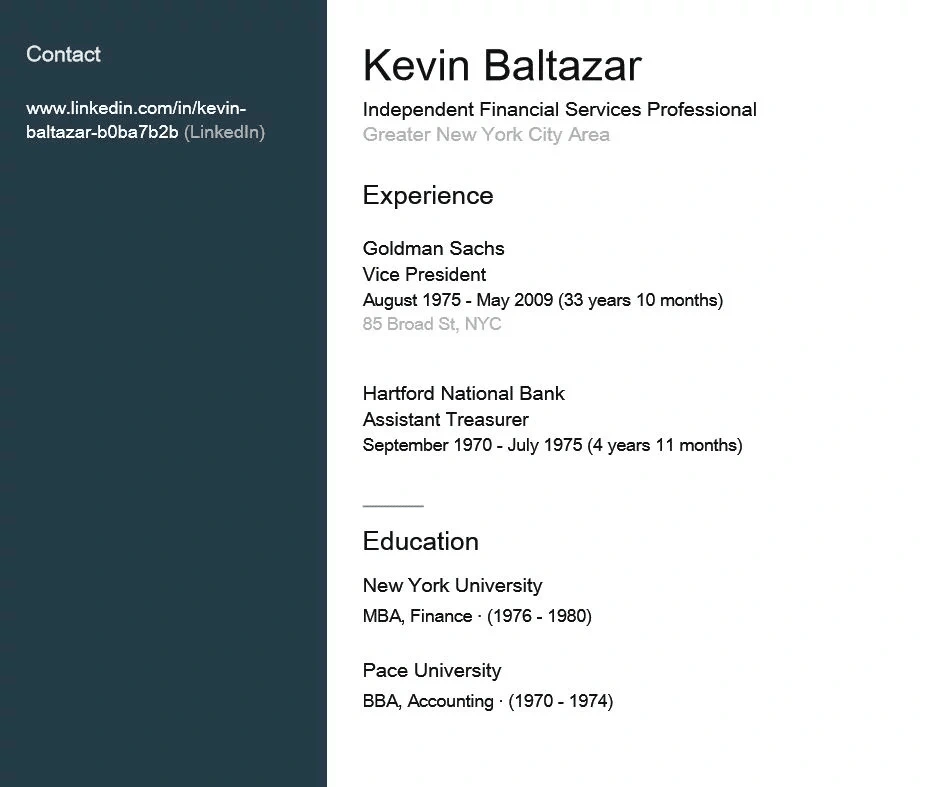Click the Independent Financial Services Professional headline
Viewport: 926px width, 787px height.
pyautogui.click(x=559, y=110)
